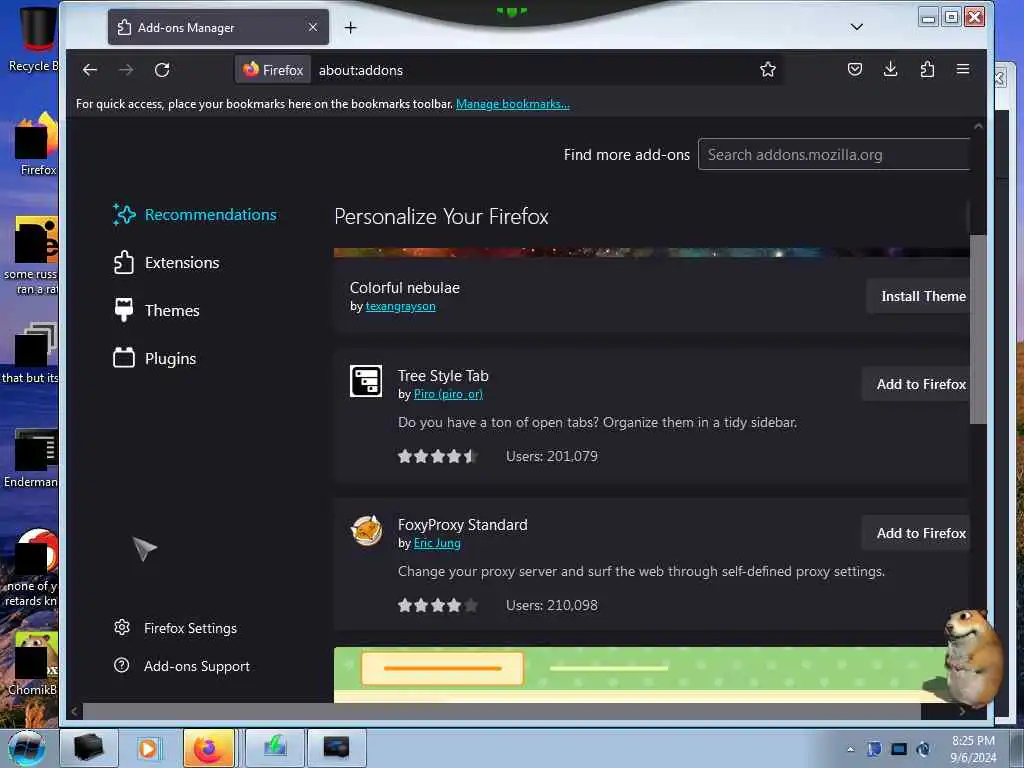Open the Extensions sidebar category

click(167, 263)
